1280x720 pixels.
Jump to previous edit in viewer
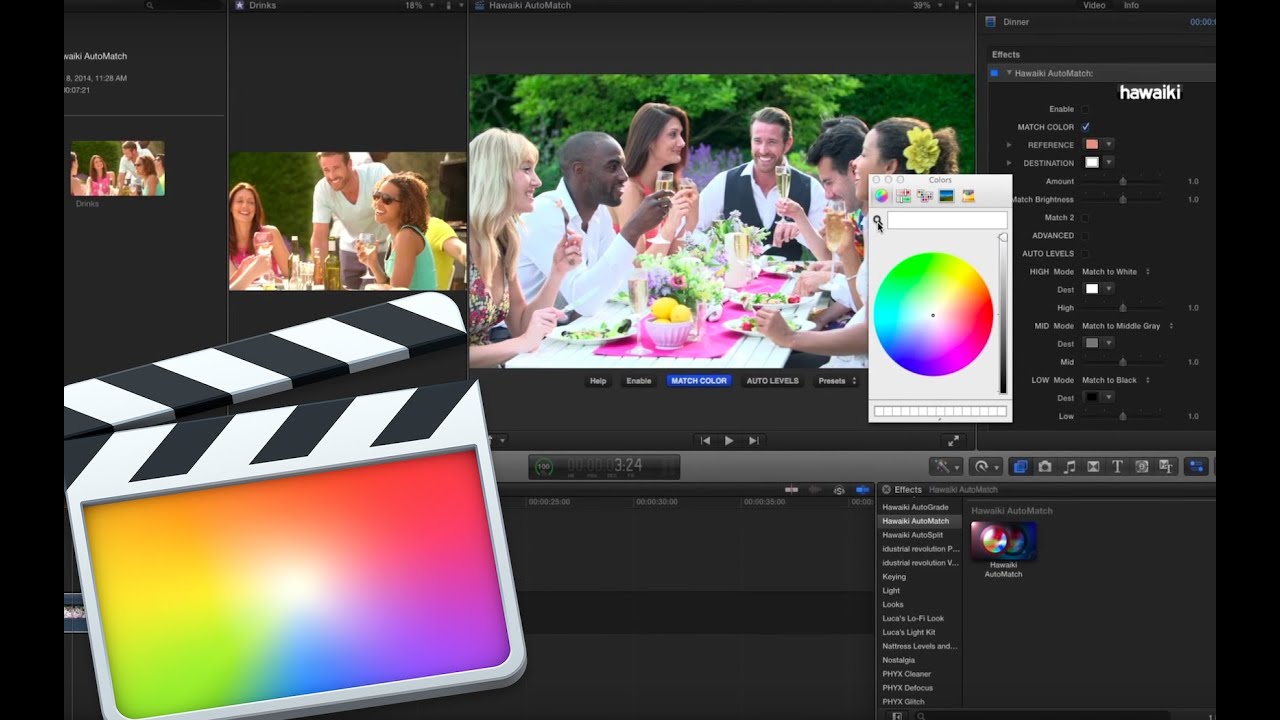click(x=705, y=440)
